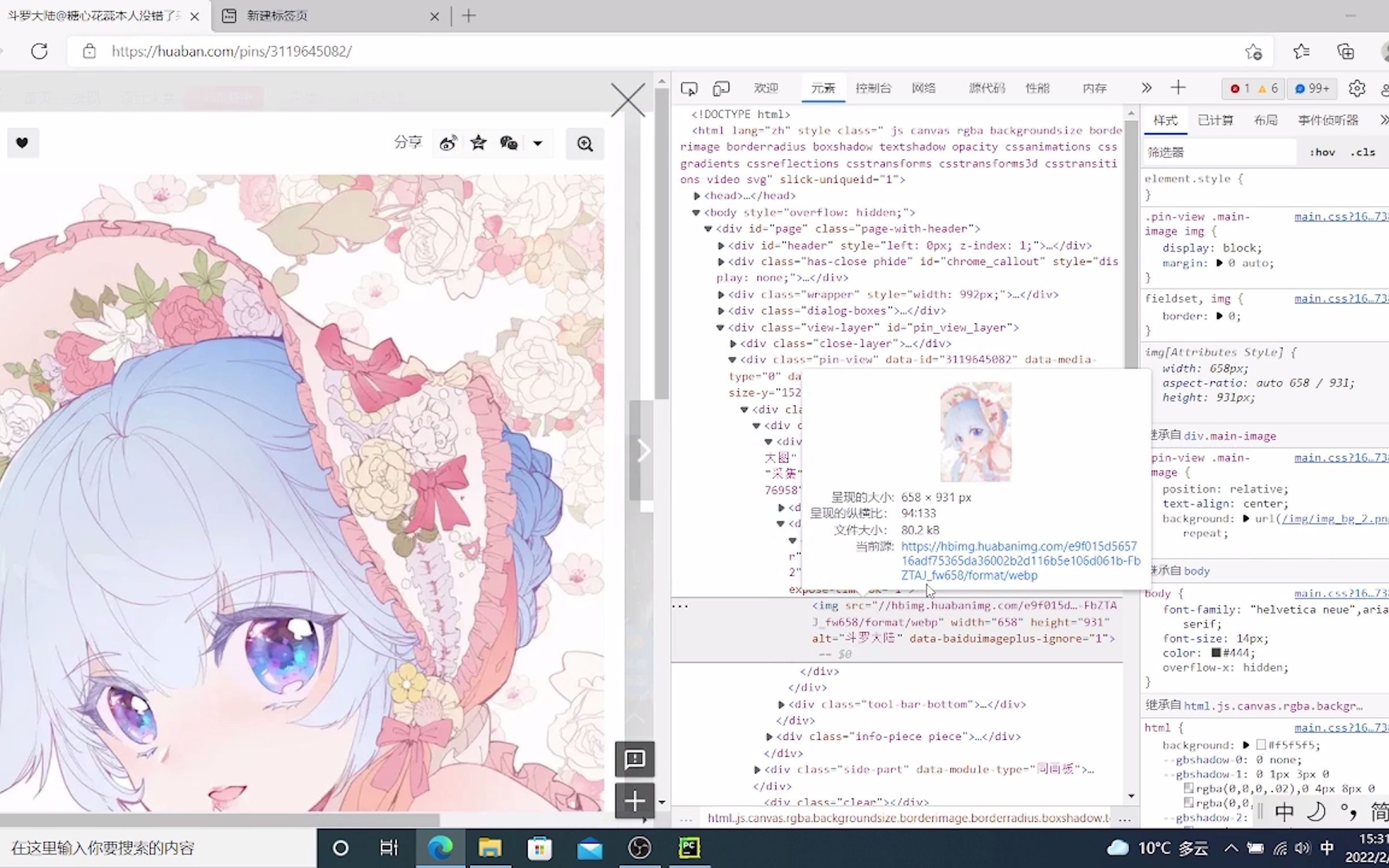Open more share options dropdown arrow
This screenshot has height=868, width=1389.
[538, 143]
